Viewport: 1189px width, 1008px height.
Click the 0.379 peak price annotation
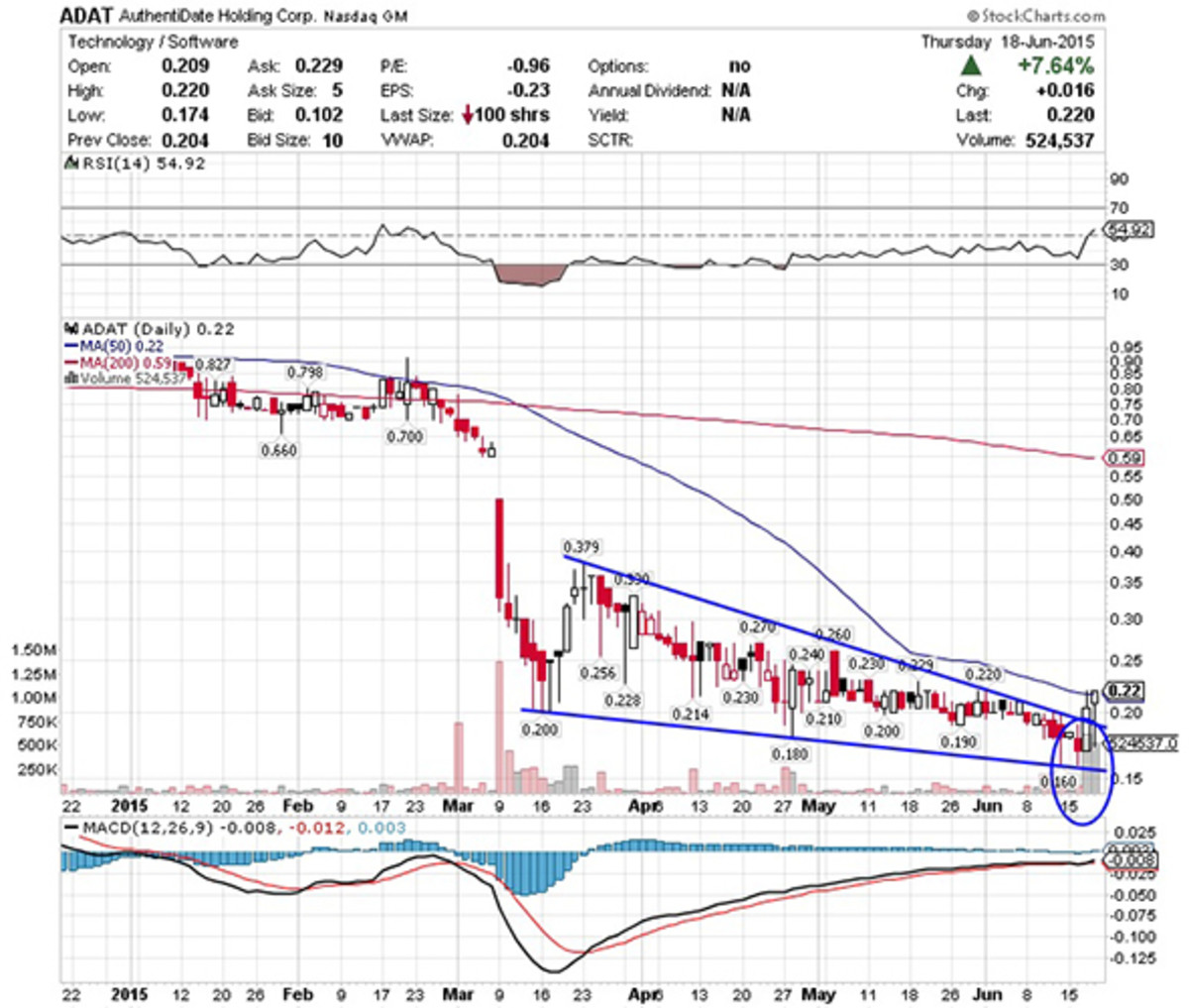pyautogui.click(x=581, y=547)
